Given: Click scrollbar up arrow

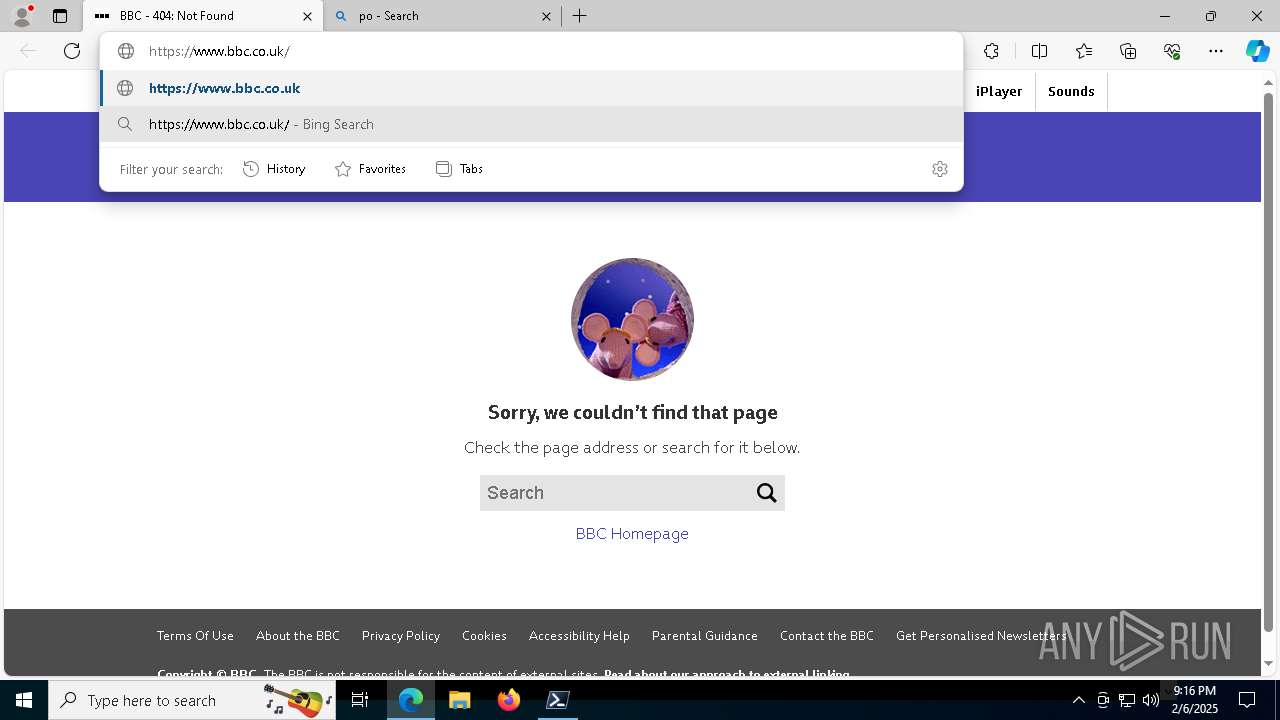Looking at the screenshot, I should pos(1269,81).
